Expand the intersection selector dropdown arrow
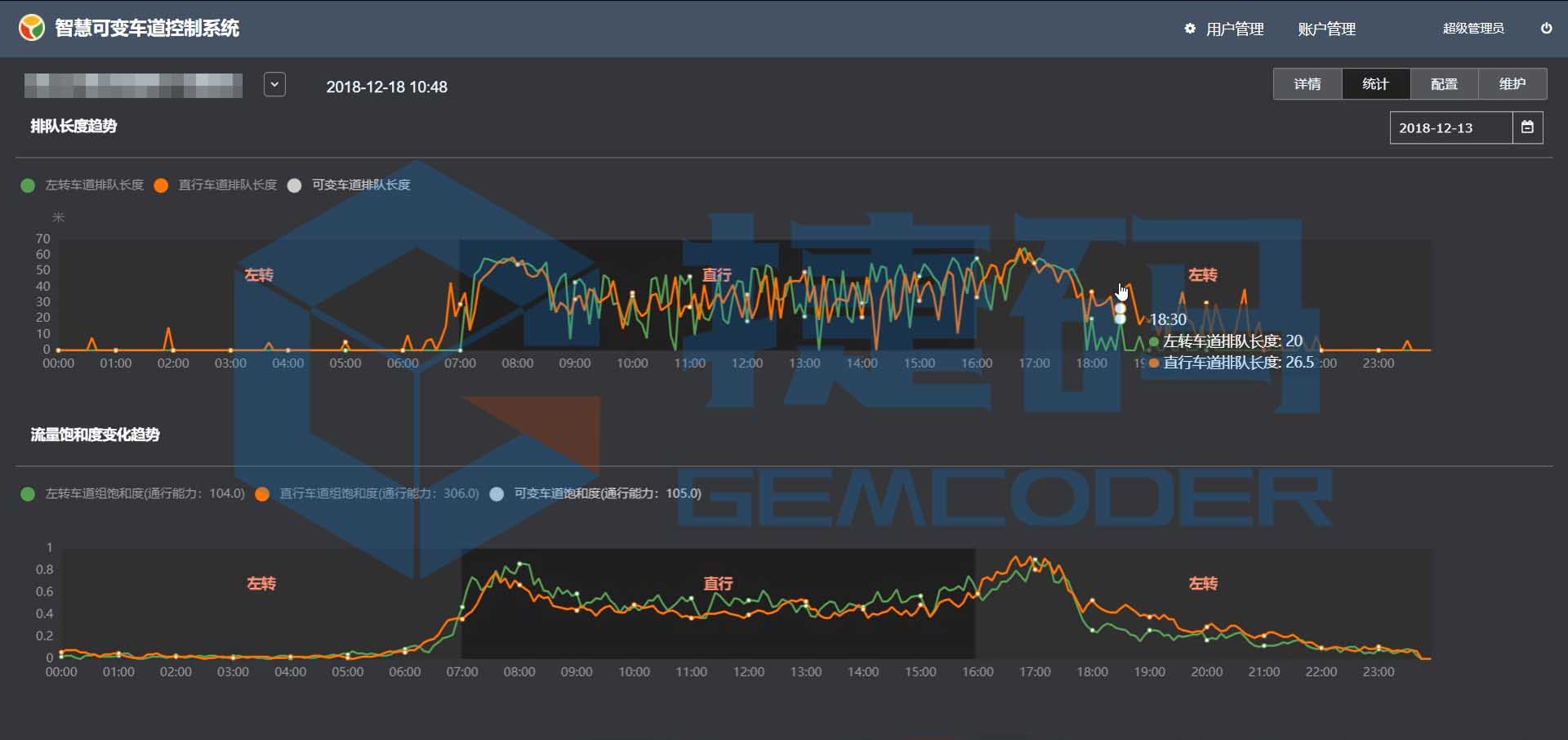This screenshot has width=1568, height=740. (274, 84)
